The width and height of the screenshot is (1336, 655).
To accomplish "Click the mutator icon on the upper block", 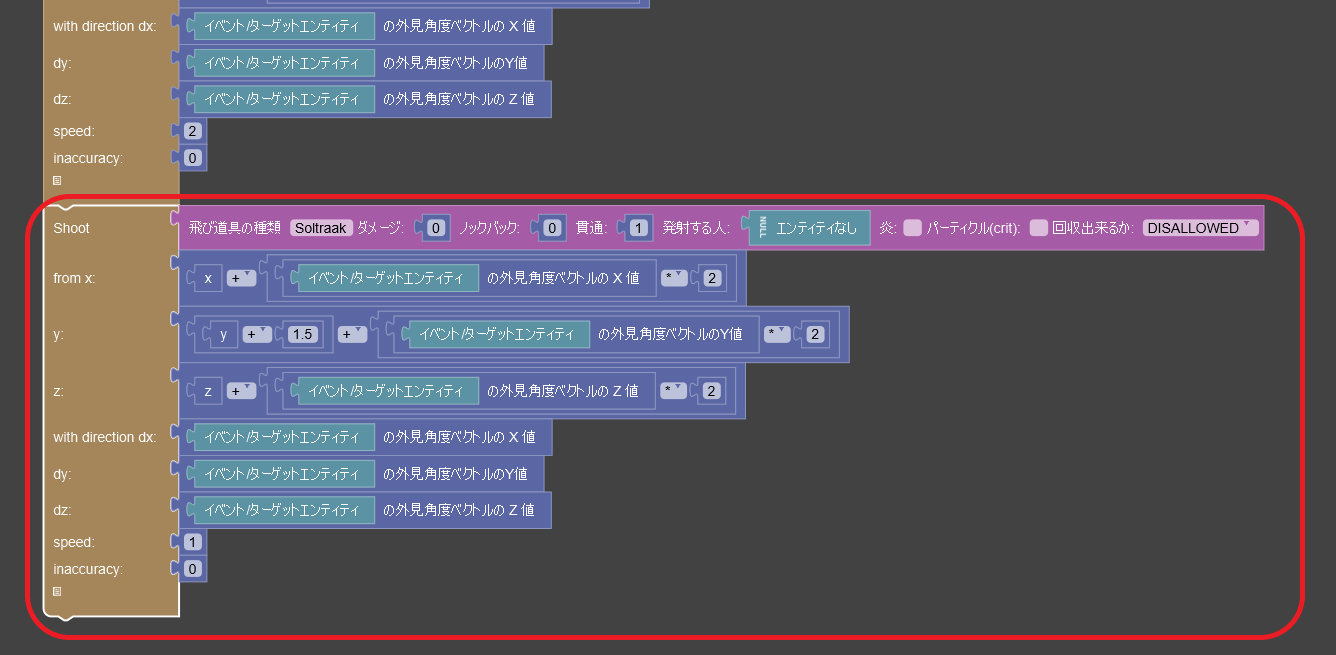I will (57, 180).
